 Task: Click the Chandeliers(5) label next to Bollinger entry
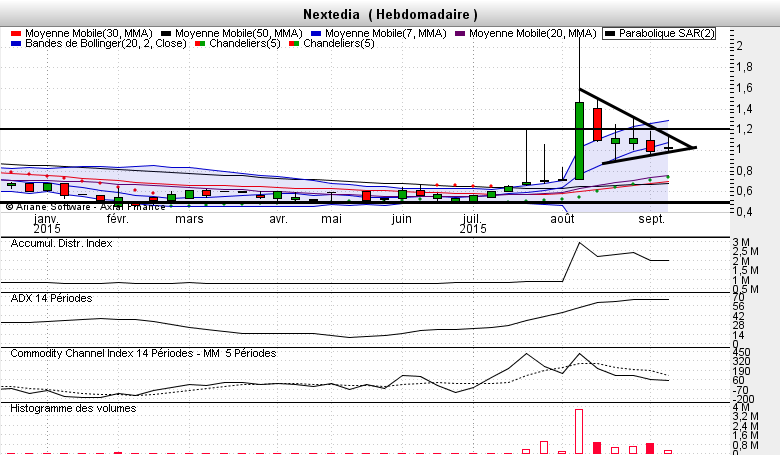click(245, 43)
